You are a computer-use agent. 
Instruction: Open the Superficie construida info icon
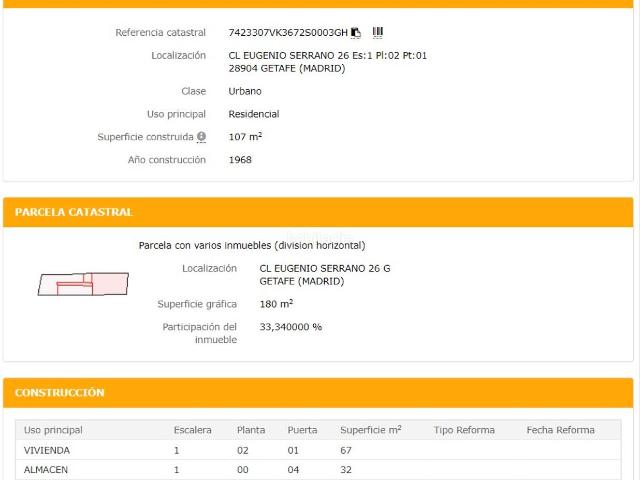point(201,137)
